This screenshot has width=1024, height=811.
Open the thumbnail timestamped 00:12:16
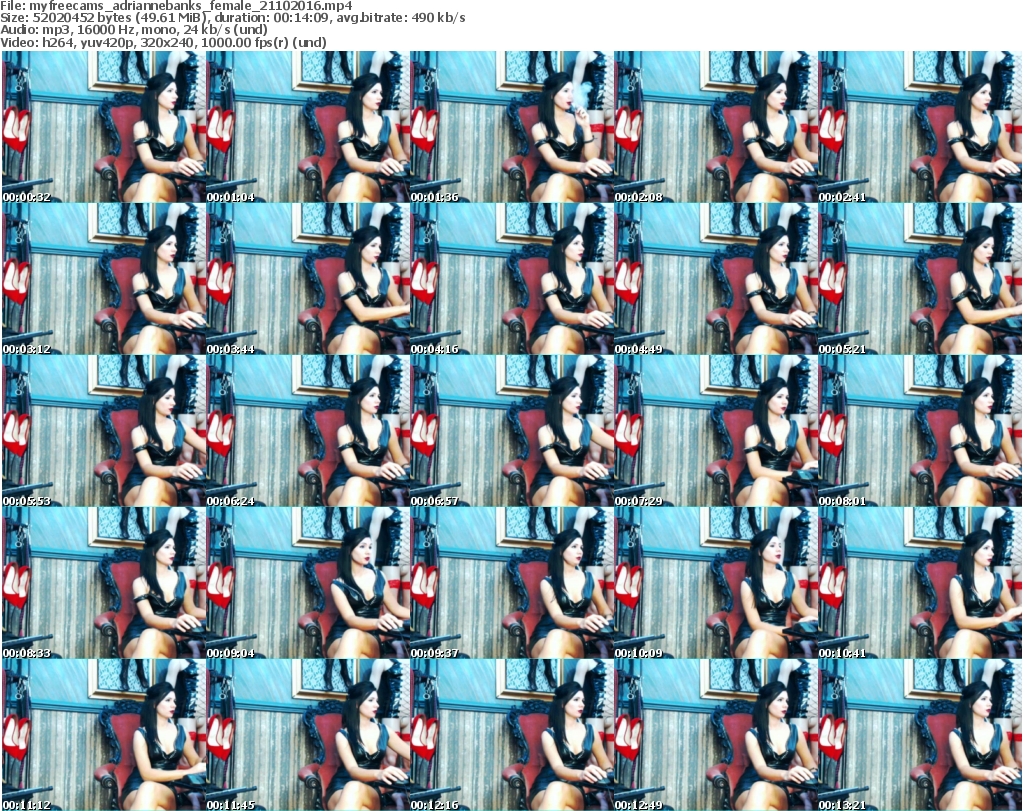point(511,735)
